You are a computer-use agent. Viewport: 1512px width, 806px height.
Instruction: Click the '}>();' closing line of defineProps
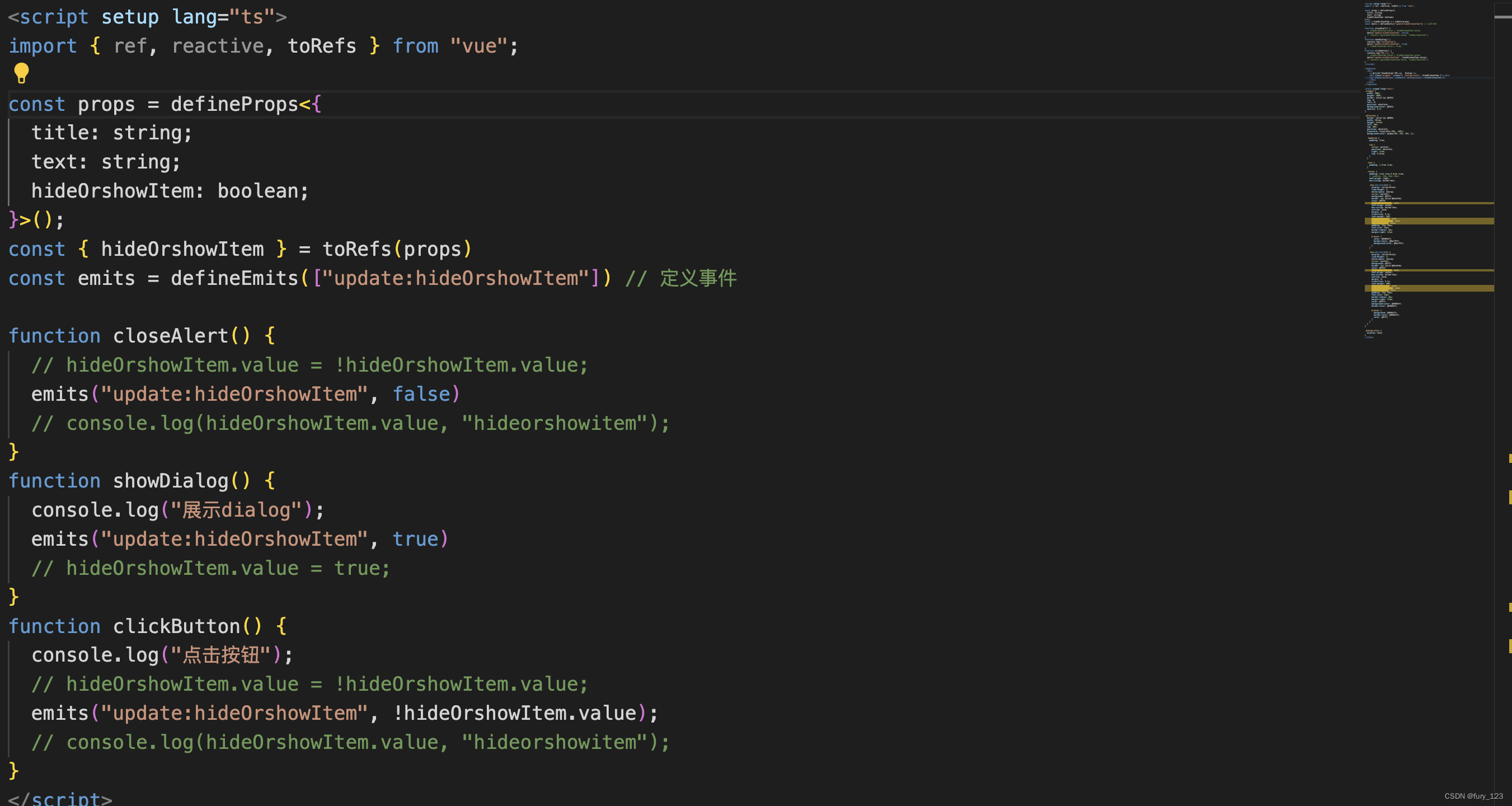36,219
